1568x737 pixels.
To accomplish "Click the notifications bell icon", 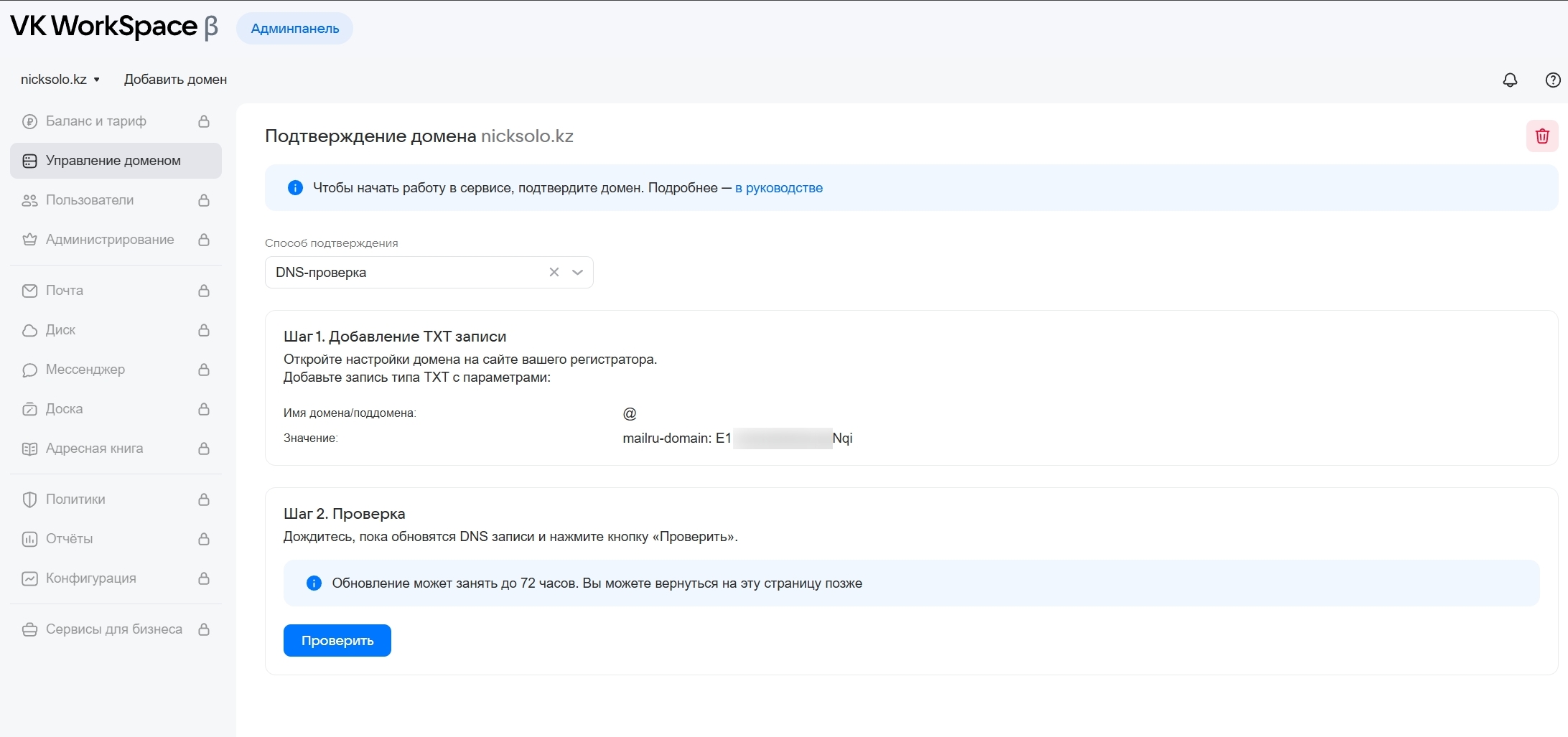I will tap(1510, 80).
